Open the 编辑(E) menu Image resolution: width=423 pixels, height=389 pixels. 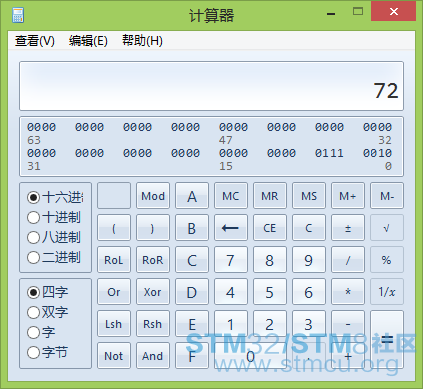pos(88,41)
